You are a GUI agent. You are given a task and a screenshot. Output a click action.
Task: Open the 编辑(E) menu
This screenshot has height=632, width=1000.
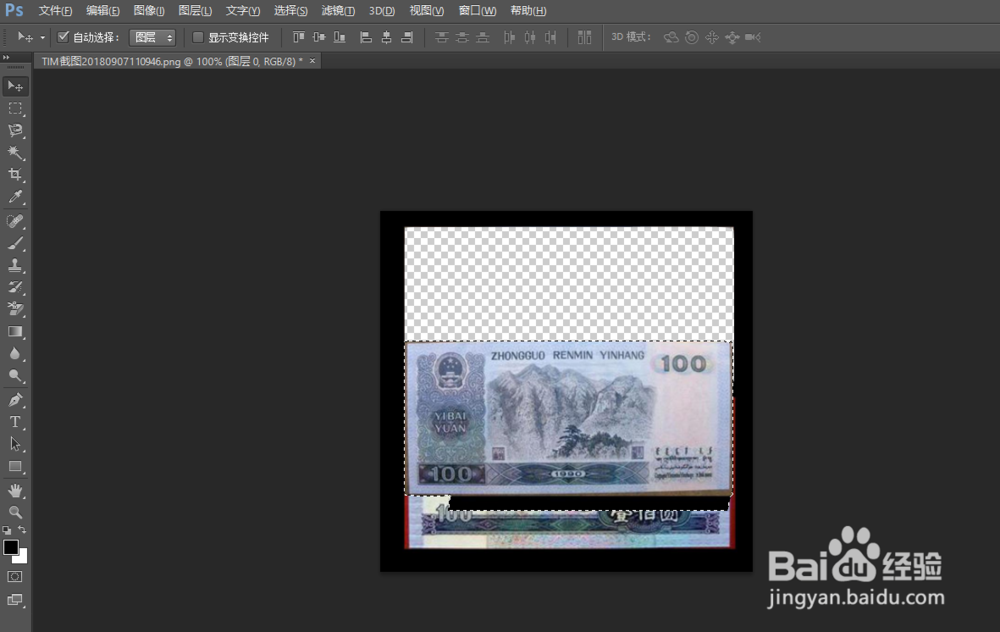click(x=103, y=11)
